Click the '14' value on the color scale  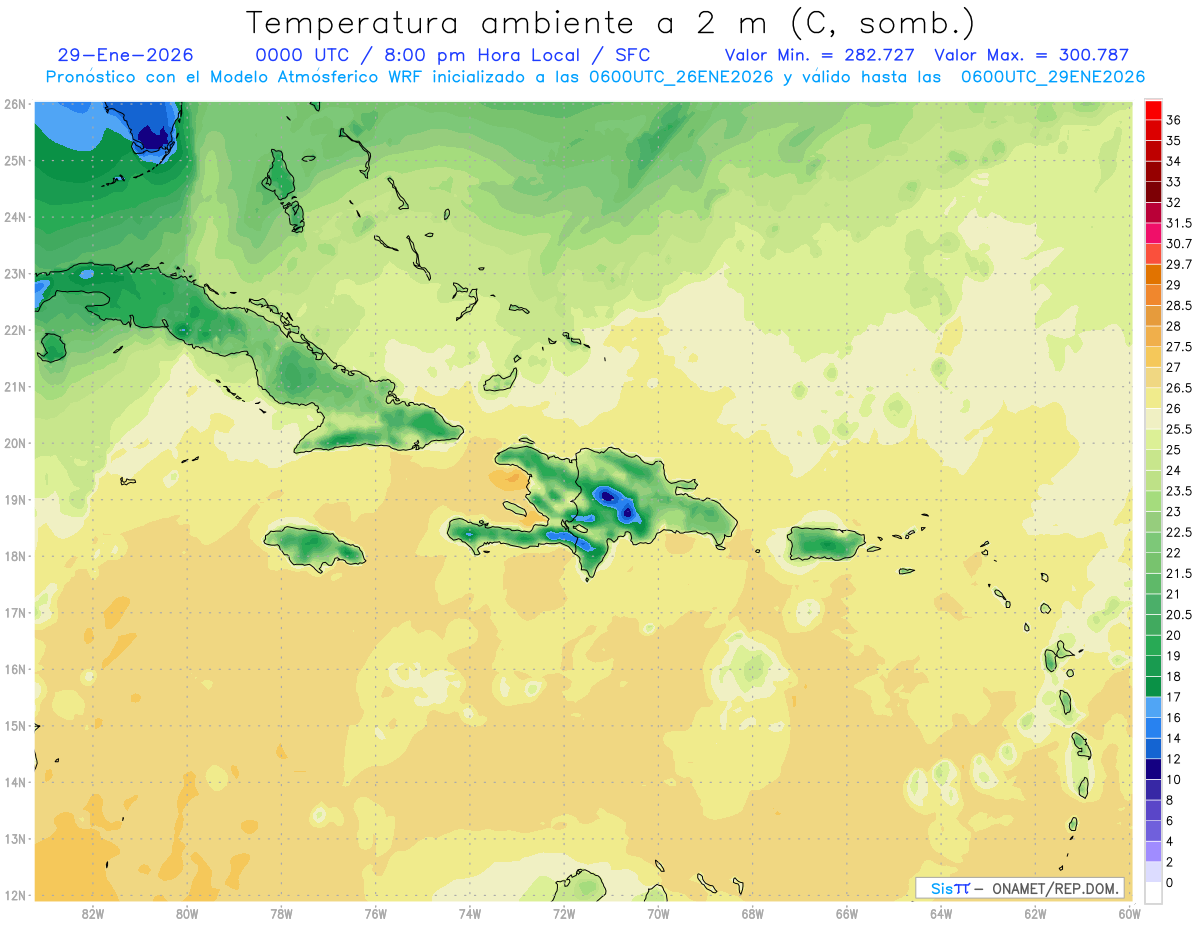[1174, 738]
